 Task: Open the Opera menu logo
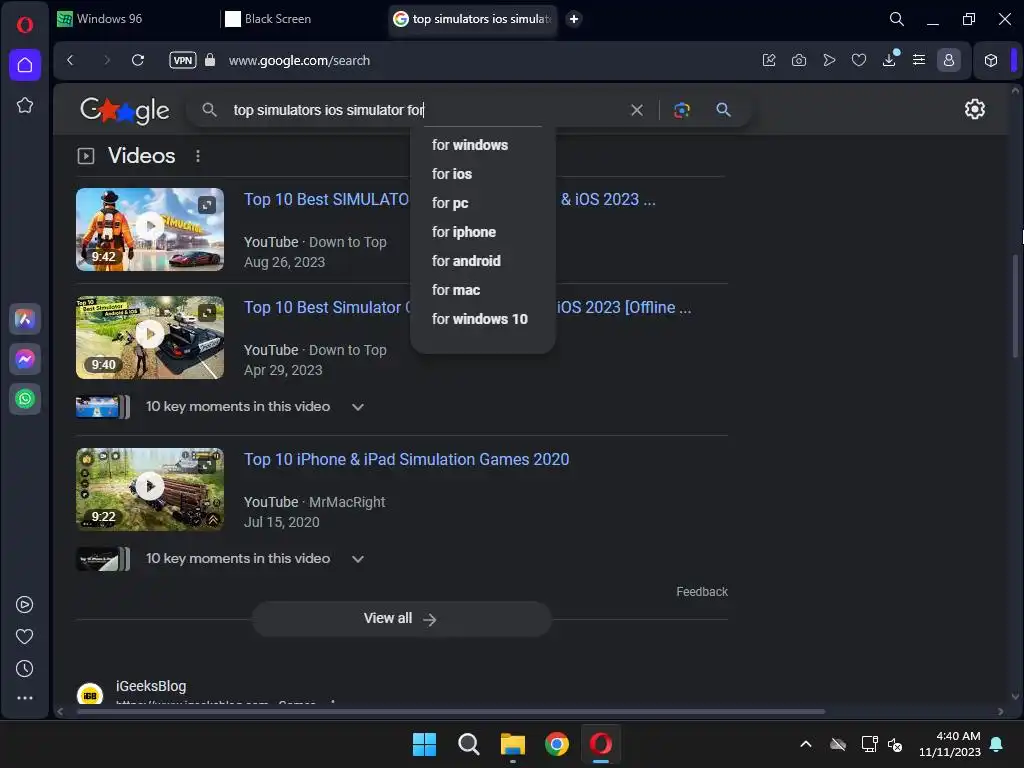[x=25, y=25]
